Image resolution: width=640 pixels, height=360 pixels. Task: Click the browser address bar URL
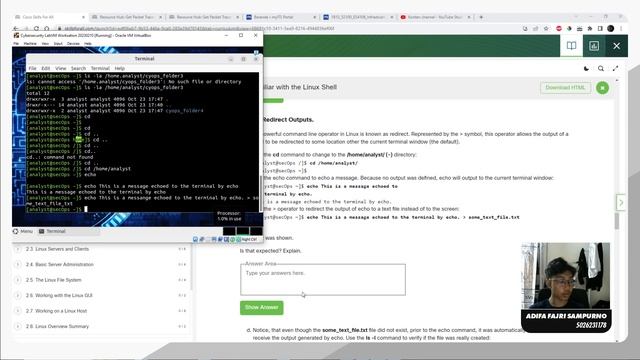[x=199, y=29]
